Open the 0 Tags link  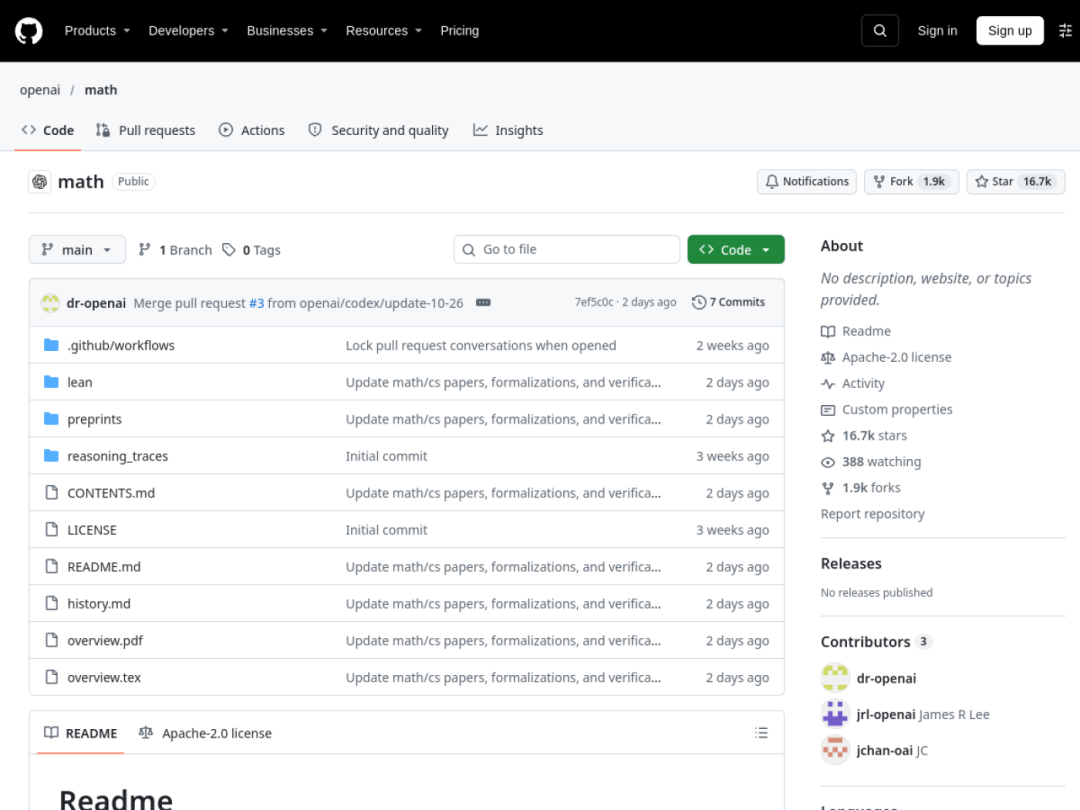click(251, 250)
